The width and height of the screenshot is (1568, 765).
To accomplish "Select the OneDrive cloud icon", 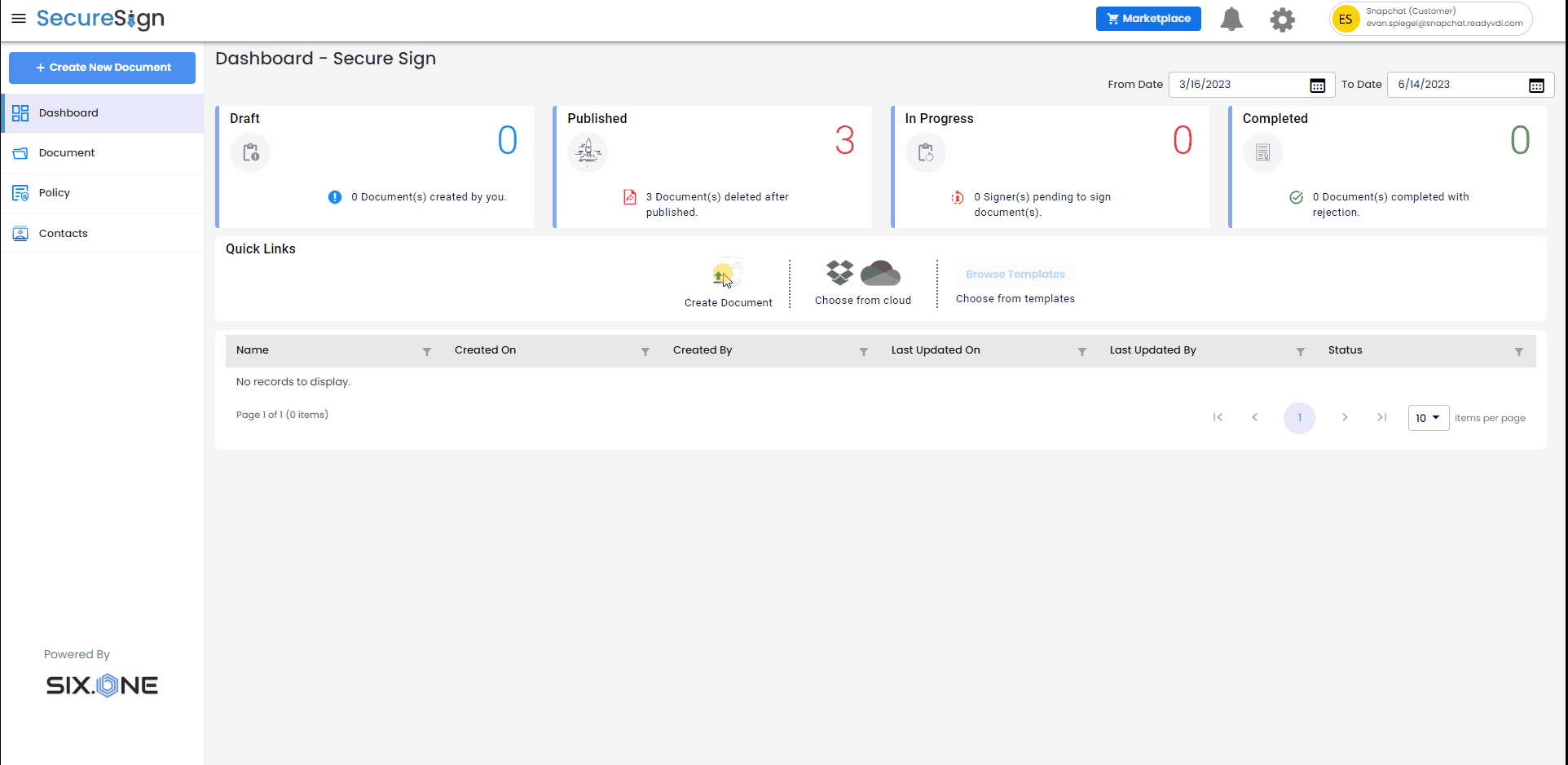I will pos(880,273).
